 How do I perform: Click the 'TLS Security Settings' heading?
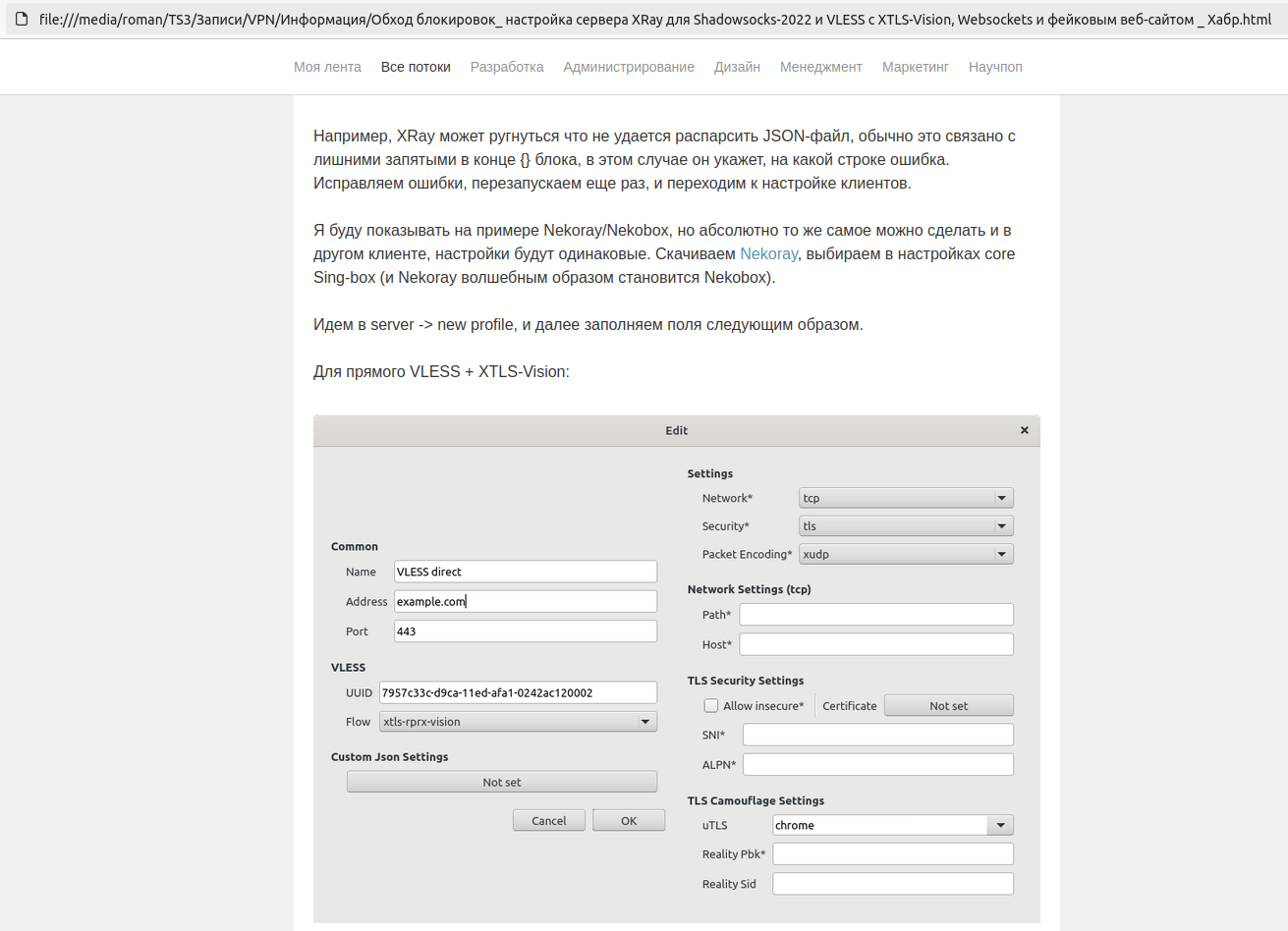coord(746,681)
